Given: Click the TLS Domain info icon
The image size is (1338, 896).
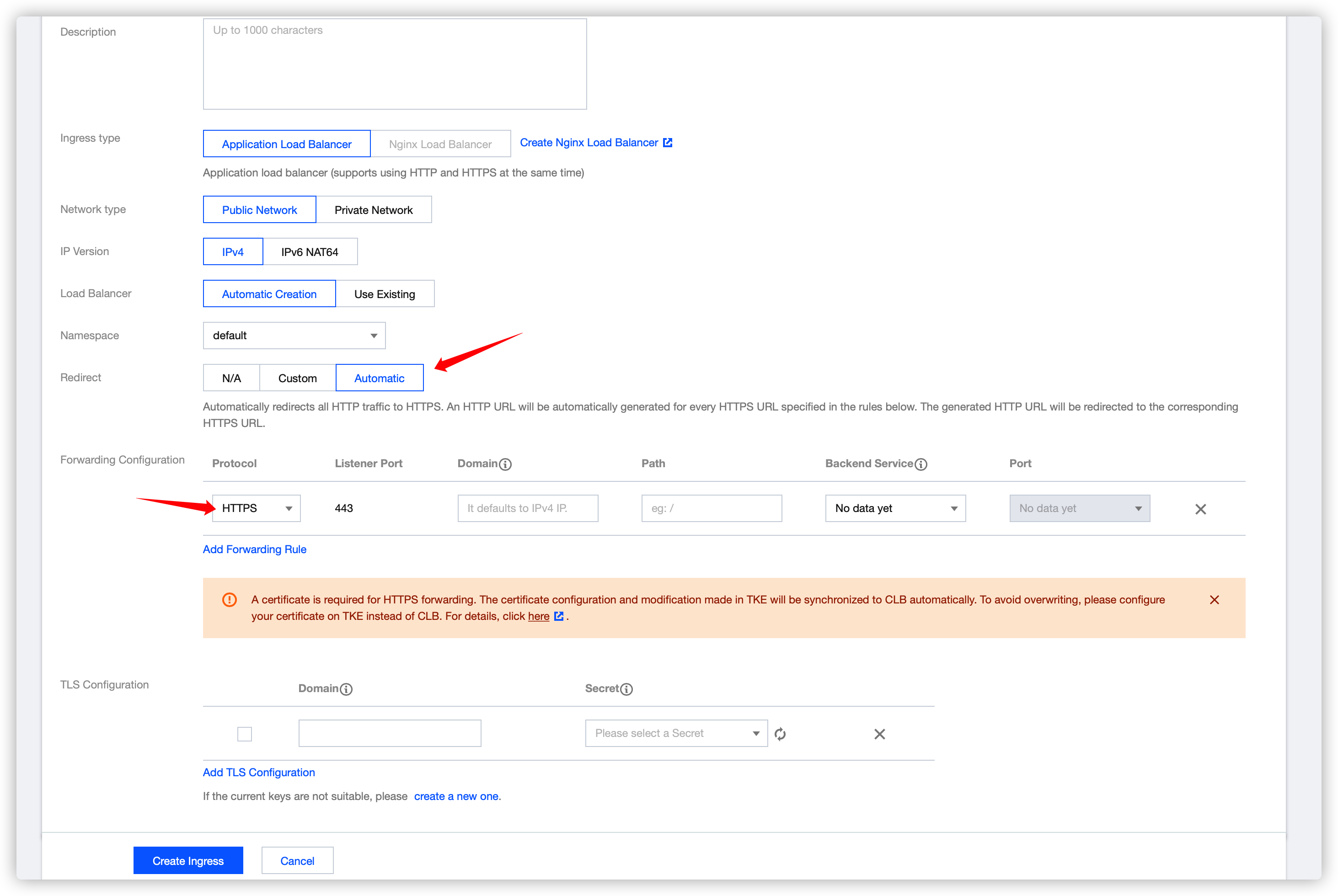Looking at the screenshot, I should pyautogui.click(x=346, y=689).
